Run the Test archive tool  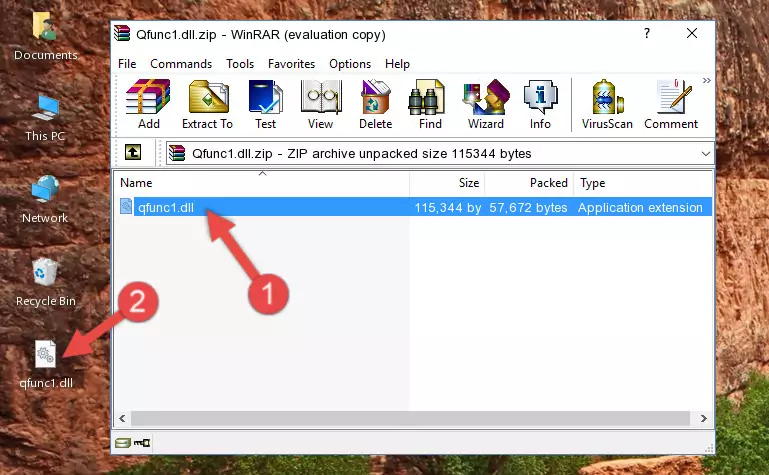[265, 104]
